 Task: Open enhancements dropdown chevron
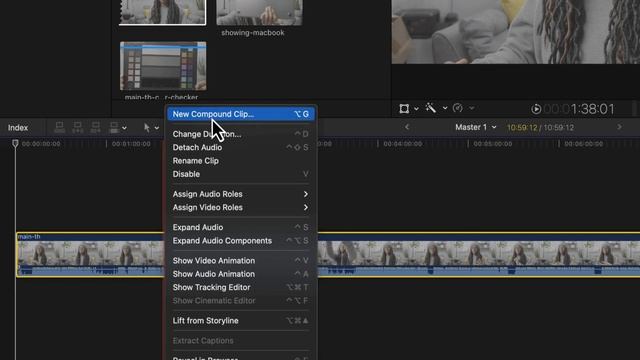tap(445, 108)
